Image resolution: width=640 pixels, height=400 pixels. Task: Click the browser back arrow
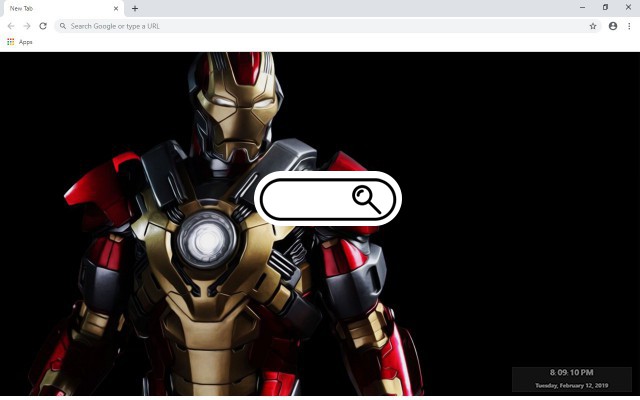pos(11,26)
